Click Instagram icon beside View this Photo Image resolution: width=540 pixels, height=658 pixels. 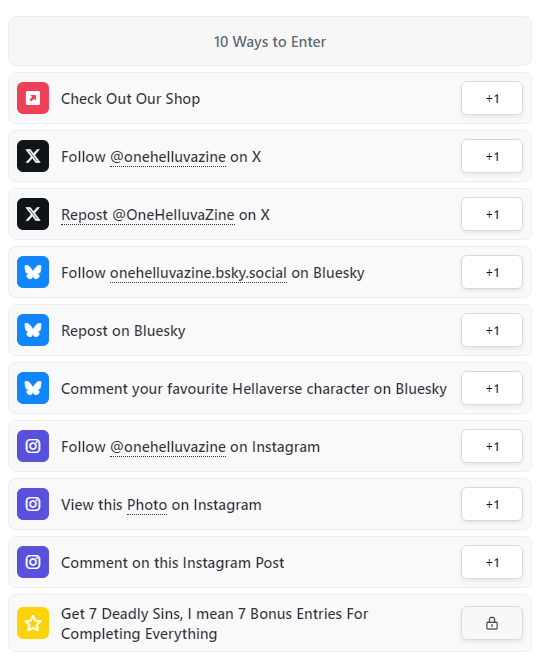tap(33, 504)
